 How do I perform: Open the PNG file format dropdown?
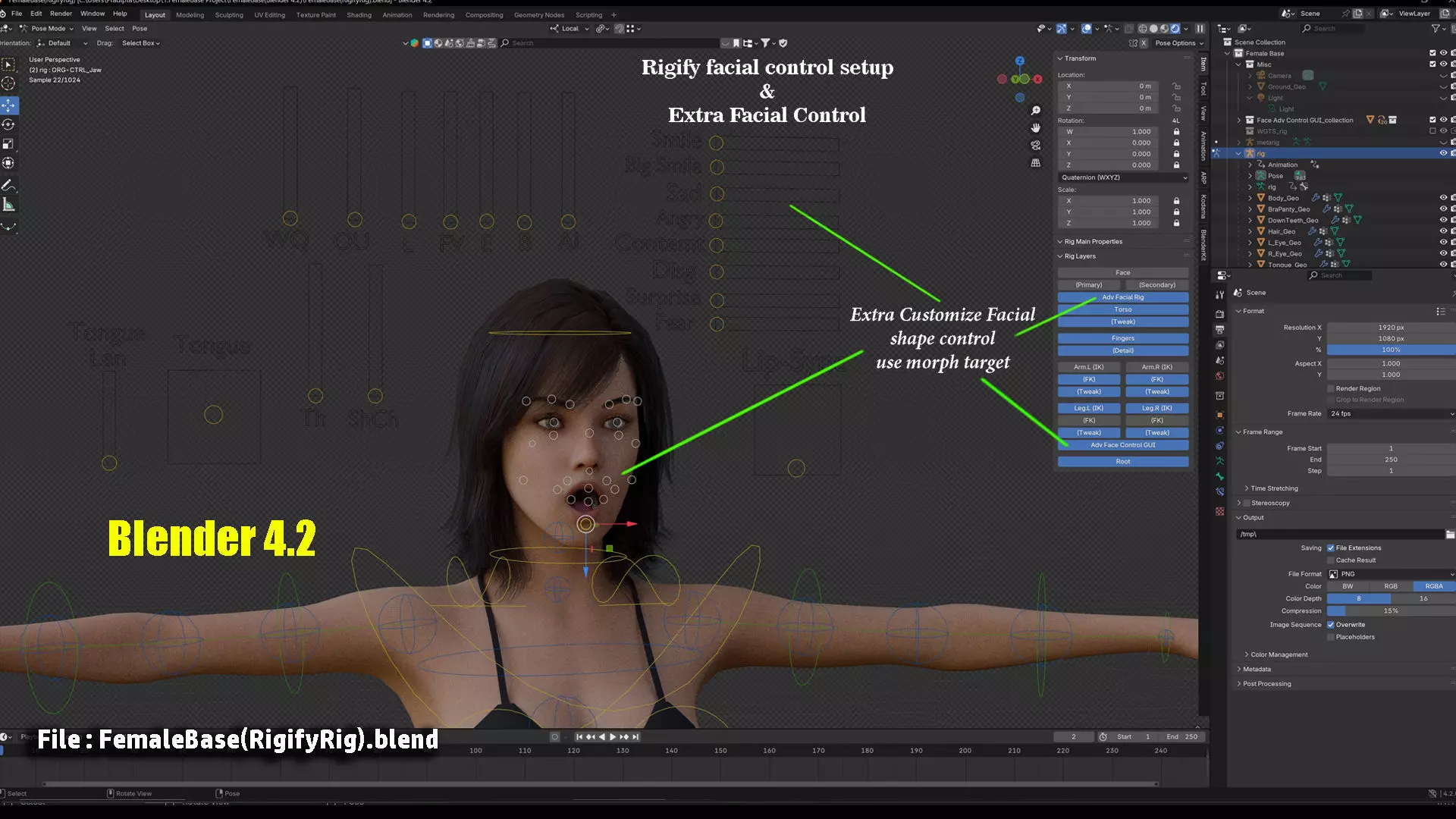(x=1391, y=574)
